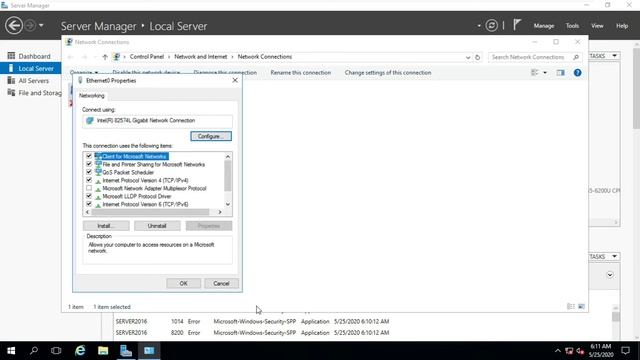
Task: Uncheck Client for Microsoft Networks
Action: pyautogui.click(x=89, y=156)
